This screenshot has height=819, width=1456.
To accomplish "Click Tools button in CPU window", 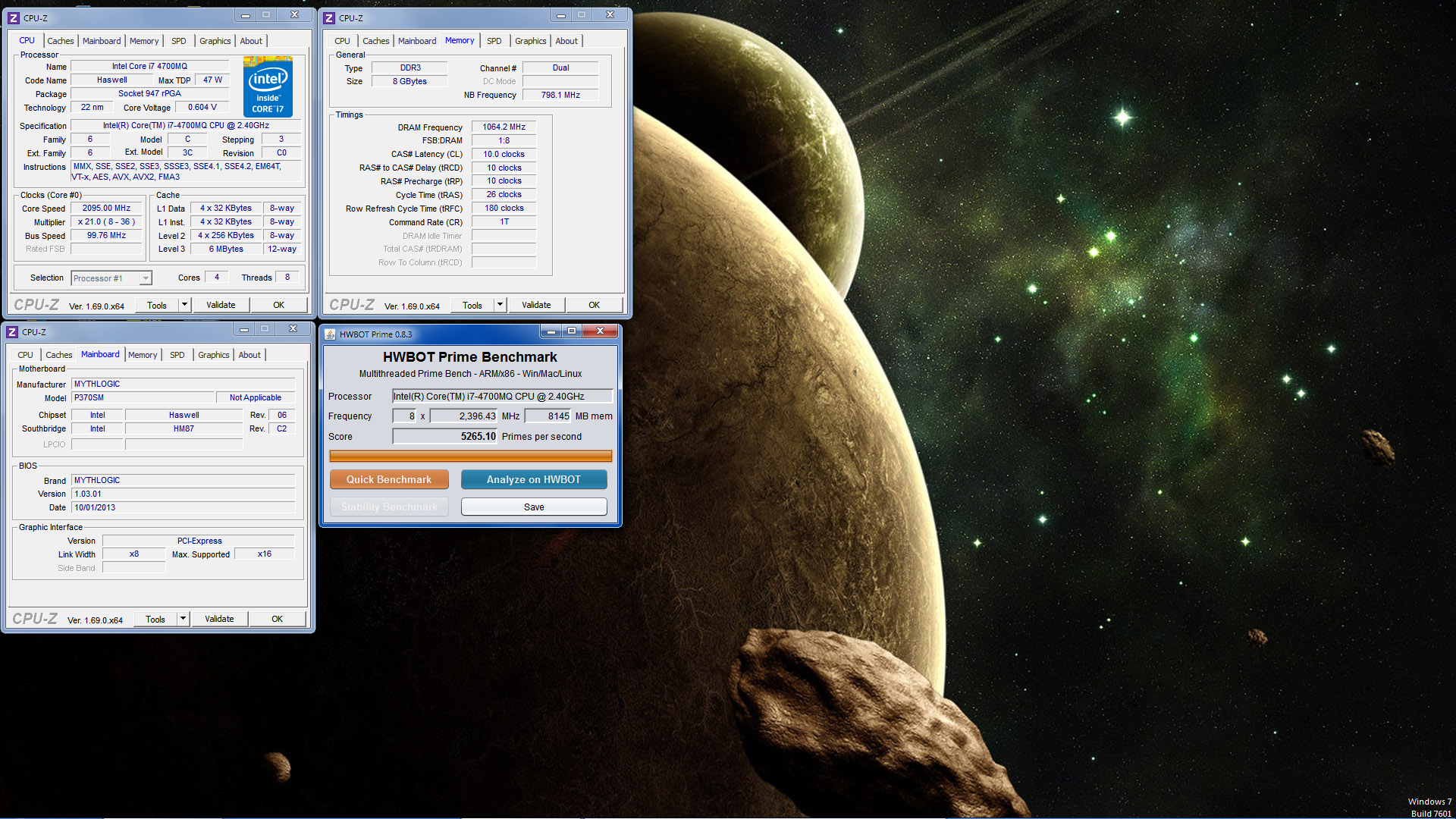I will coord(157,305).
